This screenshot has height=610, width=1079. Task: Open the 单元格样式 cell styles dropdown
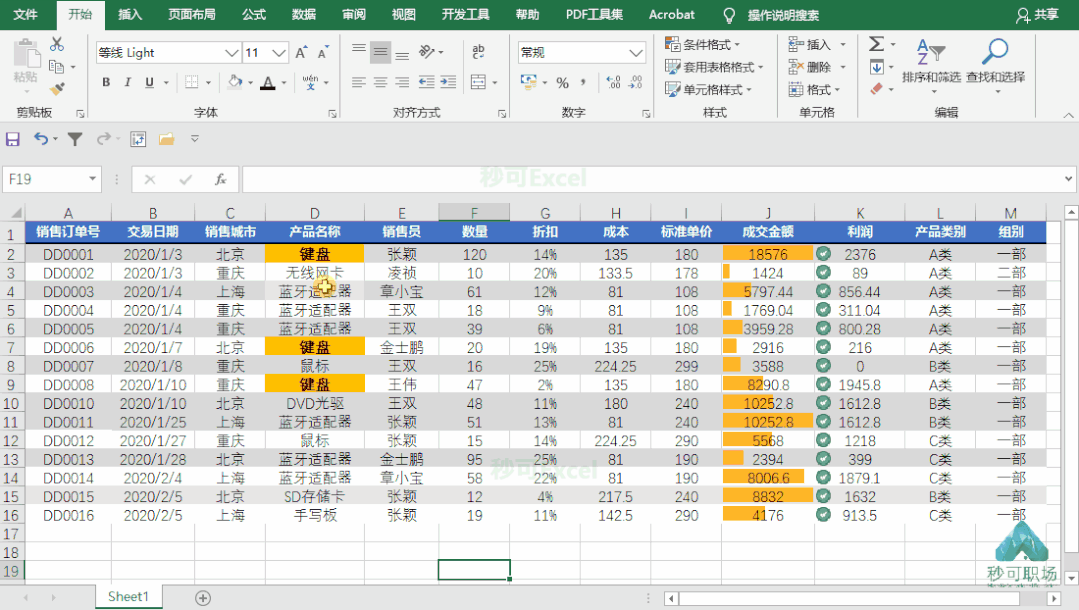(x=708, y=90)
